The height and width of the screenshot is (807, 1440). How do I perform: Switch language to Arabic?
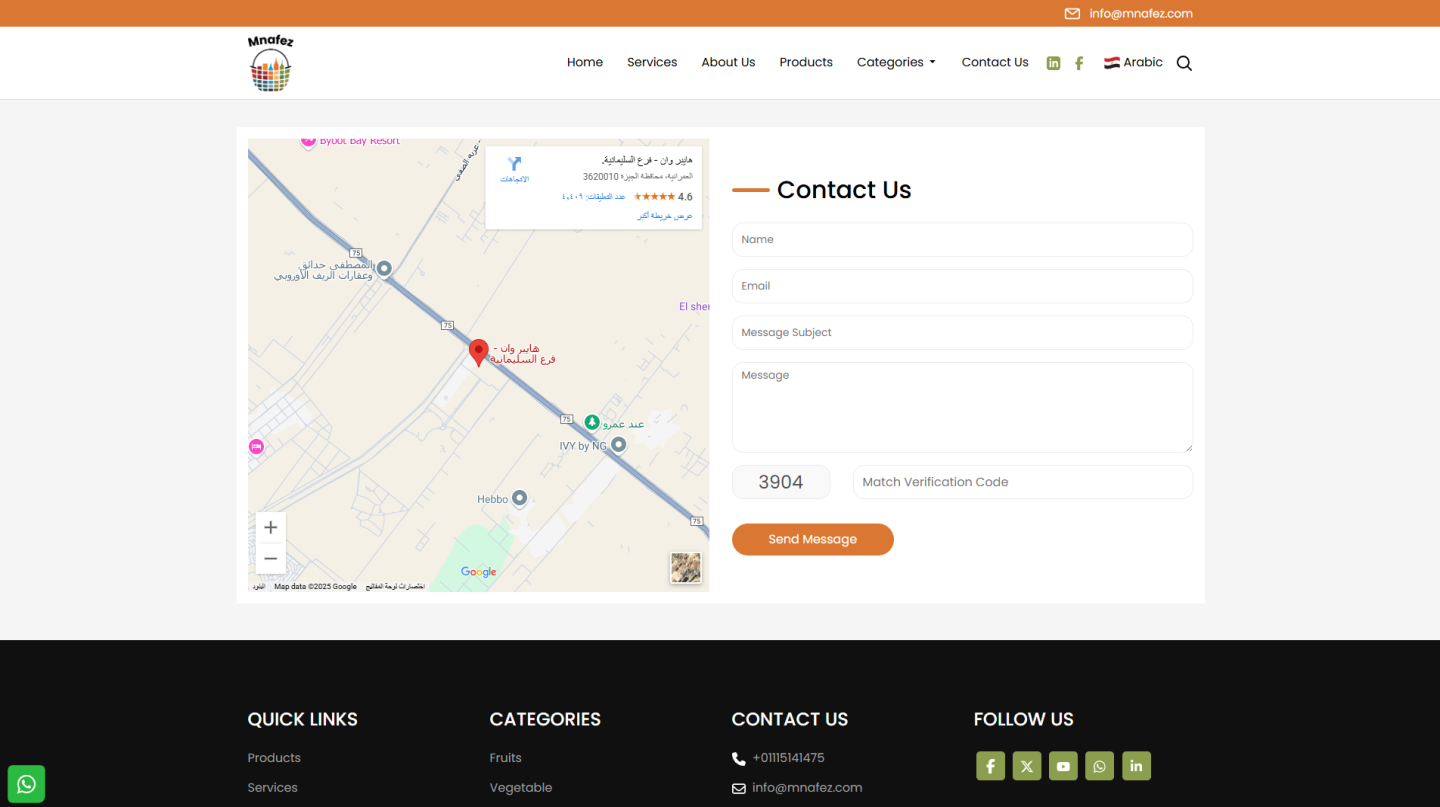pos(1133,62)
